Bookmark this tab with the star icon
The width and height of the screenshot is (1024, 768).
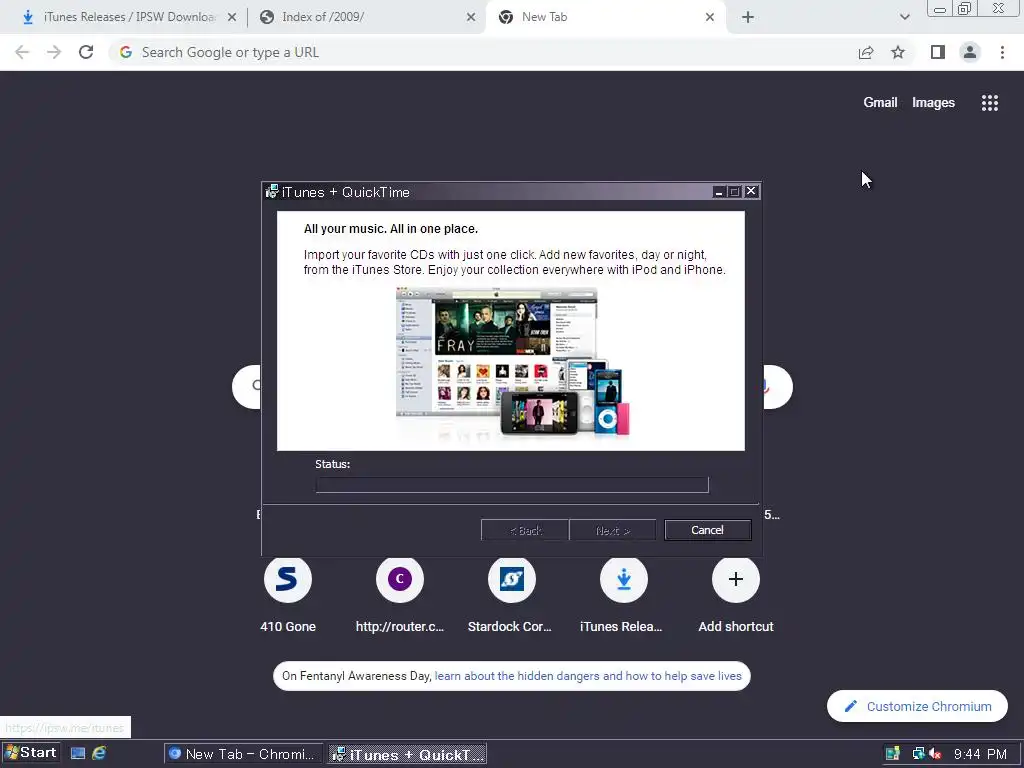(898, 52)
